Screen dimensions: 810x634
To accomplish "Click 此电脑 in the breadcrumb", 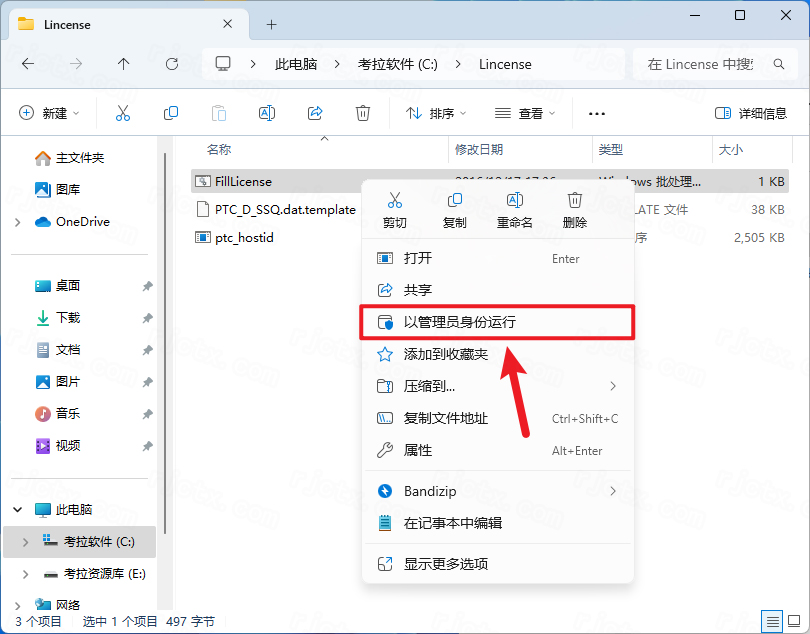I will point(296,64).
